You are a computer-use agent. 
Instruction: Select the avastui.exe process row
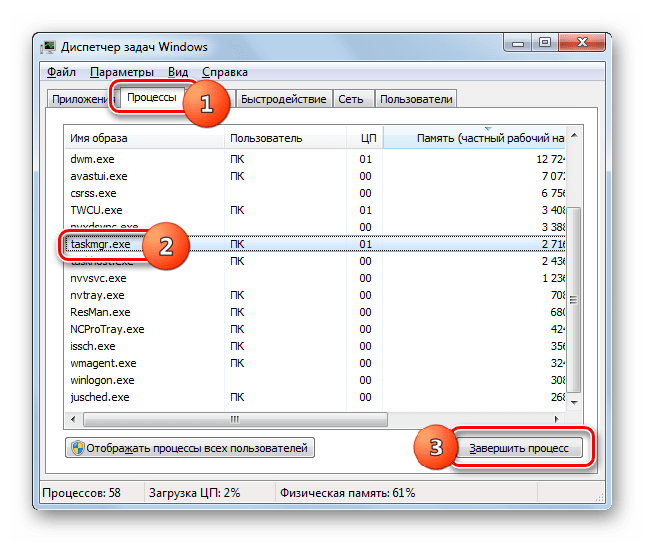coord(315,176)
